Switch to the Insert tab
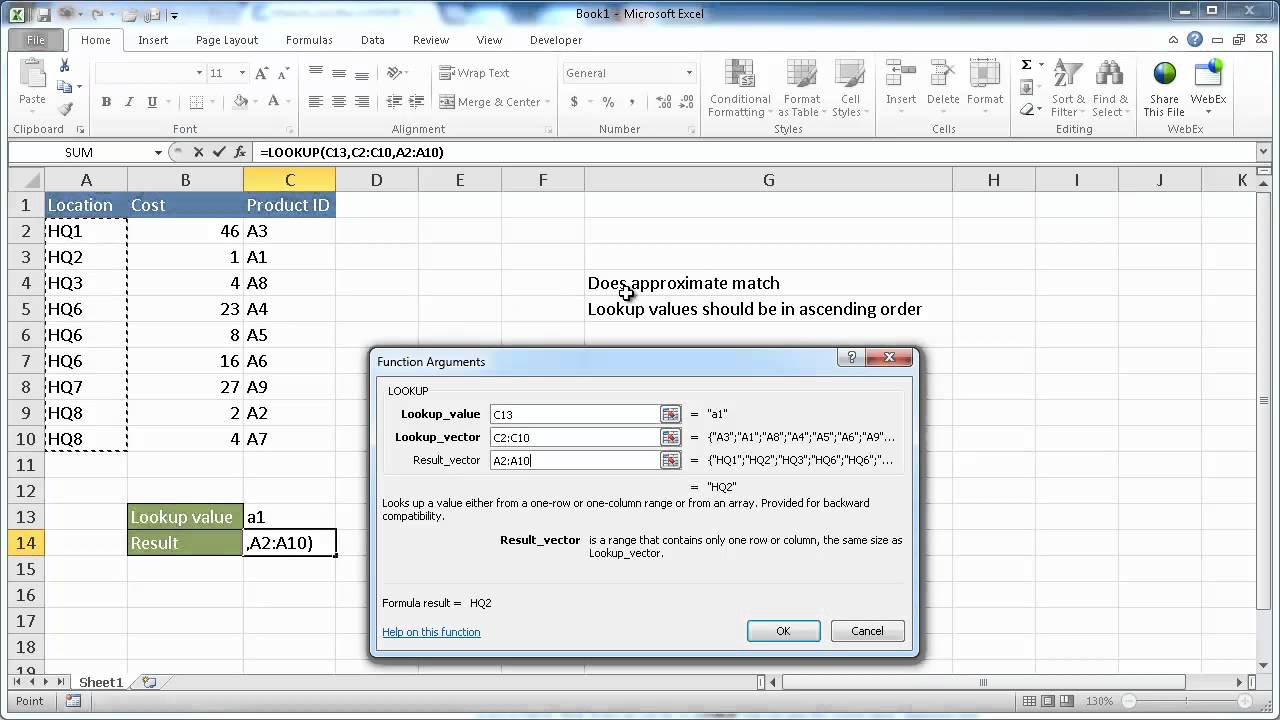1280x720 pixels. click(x=153, y=40)
